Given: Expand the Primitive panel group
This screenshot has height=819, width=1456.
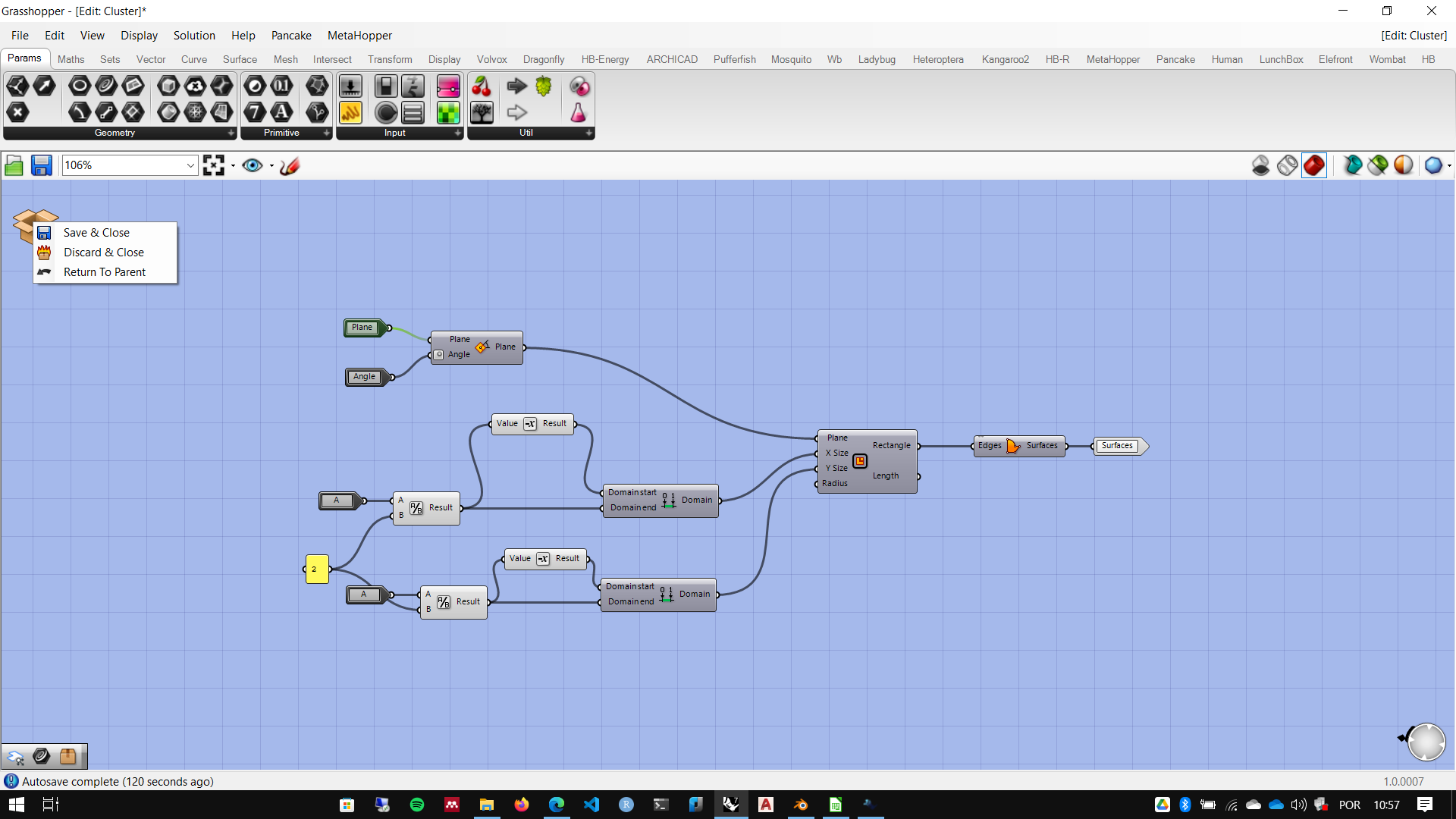Looking at the screenshot, I should (327, 133).
